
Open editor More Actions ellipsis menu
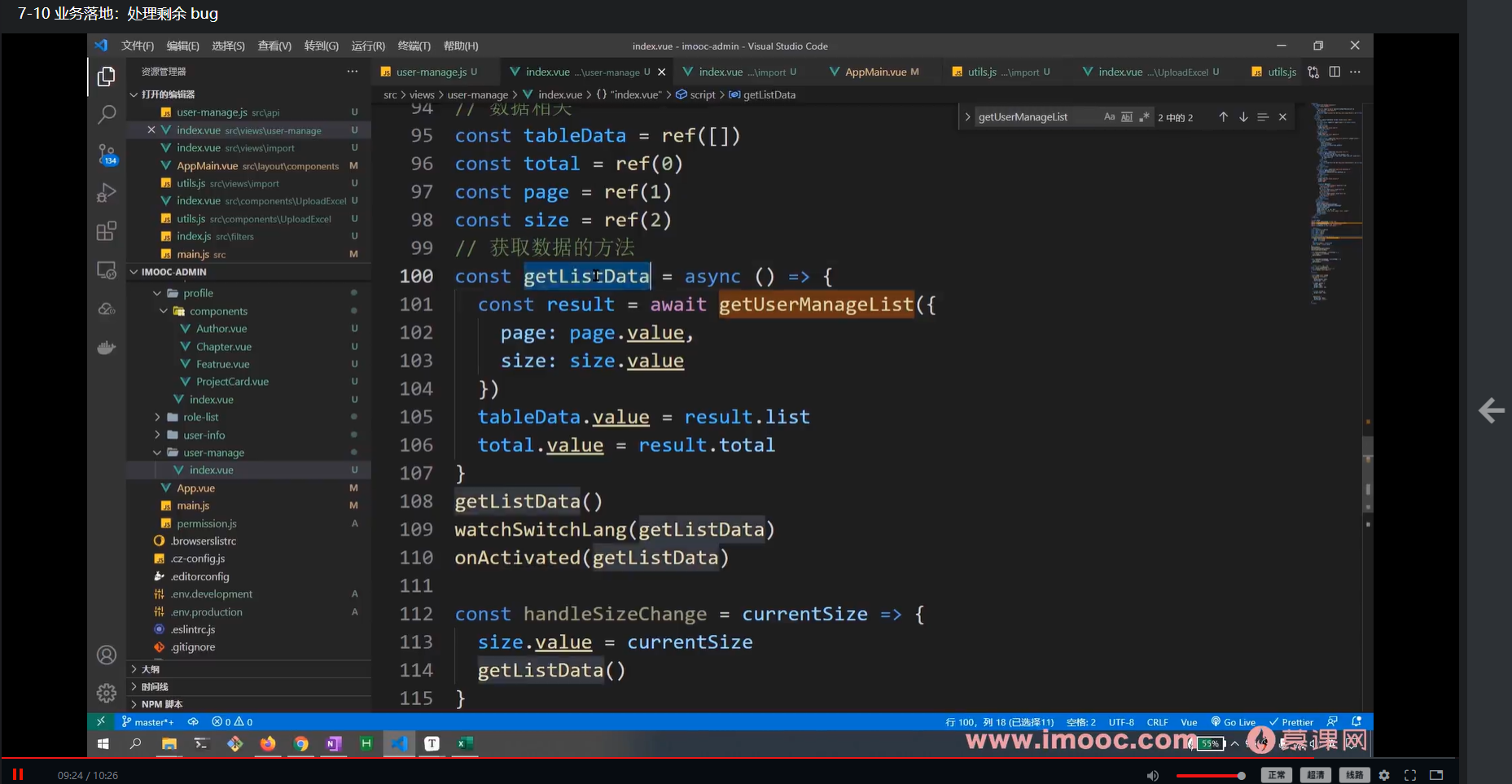coord(1355,72)
